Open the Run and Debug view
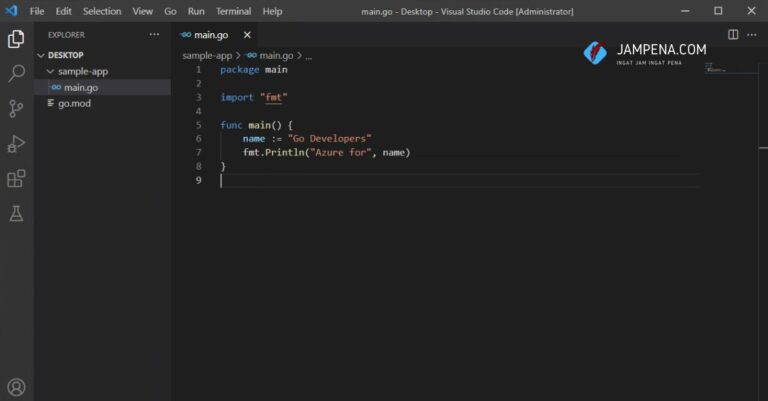The width and height of the screenshot is (768, 401). (x=16, y=144)
